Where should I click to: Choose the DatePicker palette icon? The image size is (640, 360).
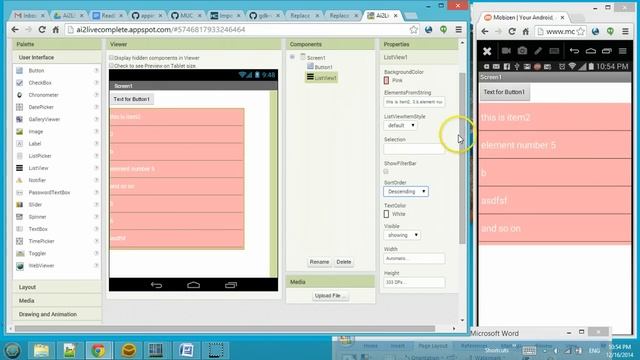pos(20,107)
